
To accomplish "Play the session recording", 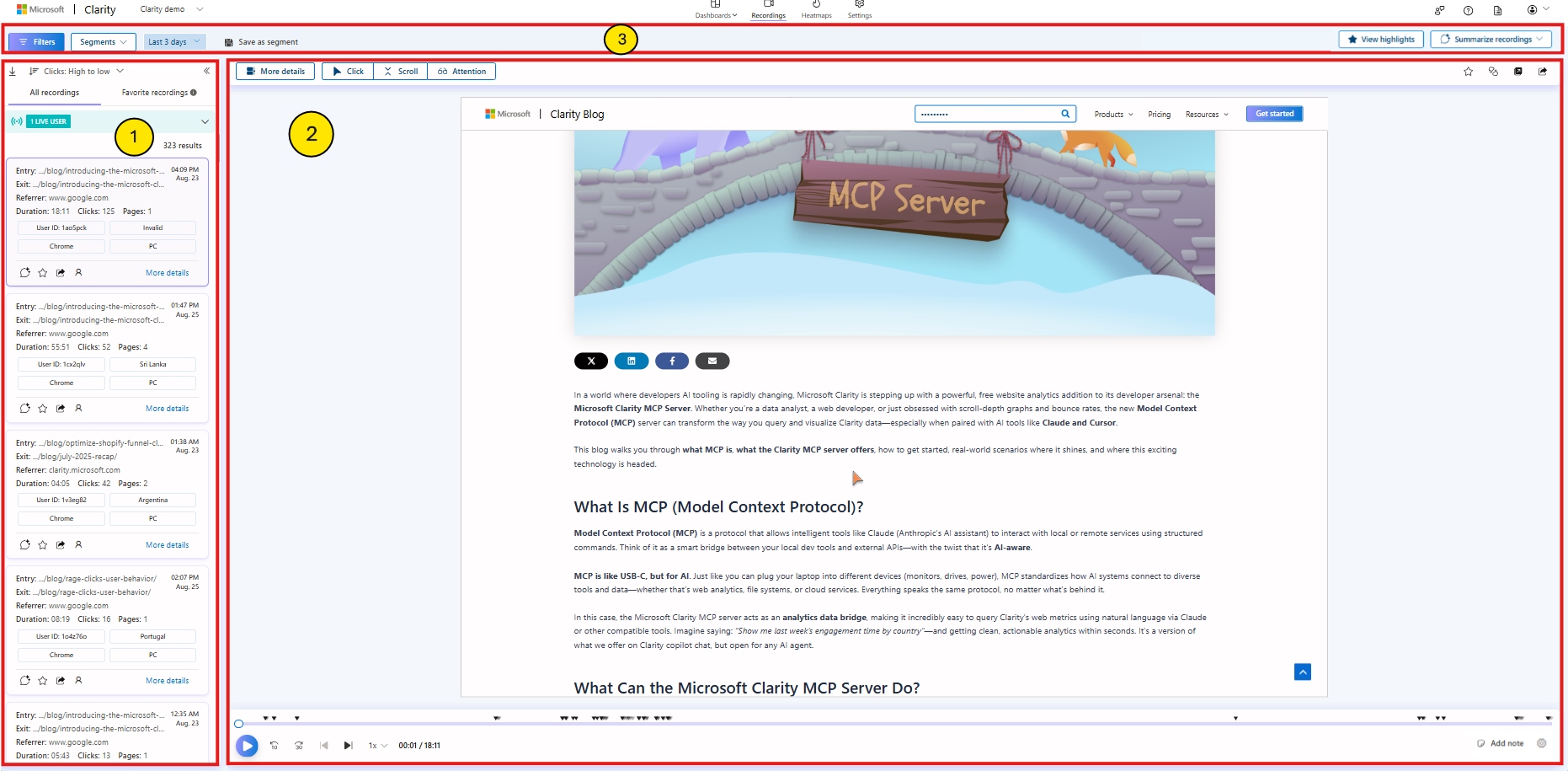I will (x=247, y=746).
